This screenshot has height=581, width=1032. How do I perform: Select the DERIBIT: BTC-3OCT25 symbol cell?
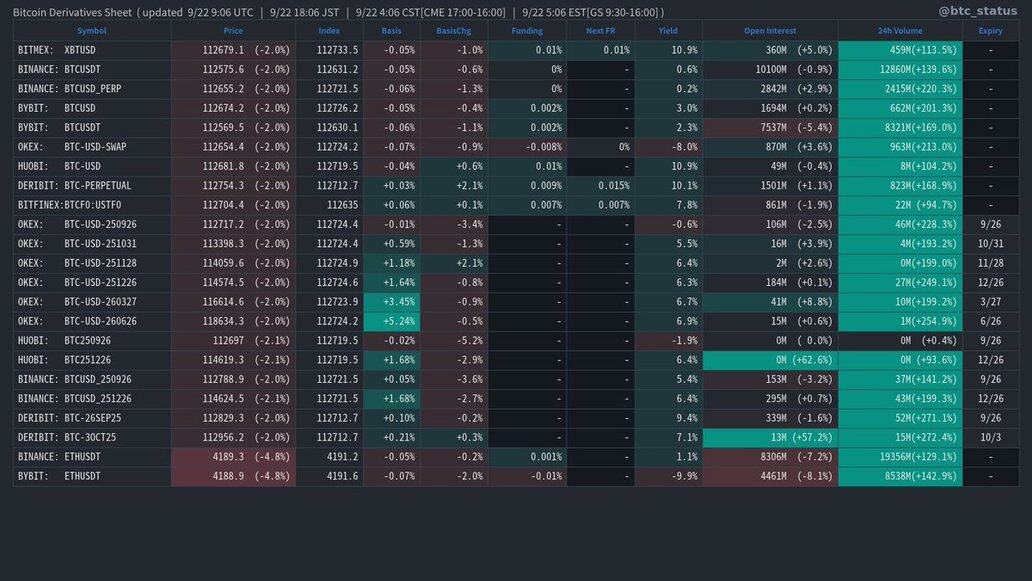(x=92, y=438)
